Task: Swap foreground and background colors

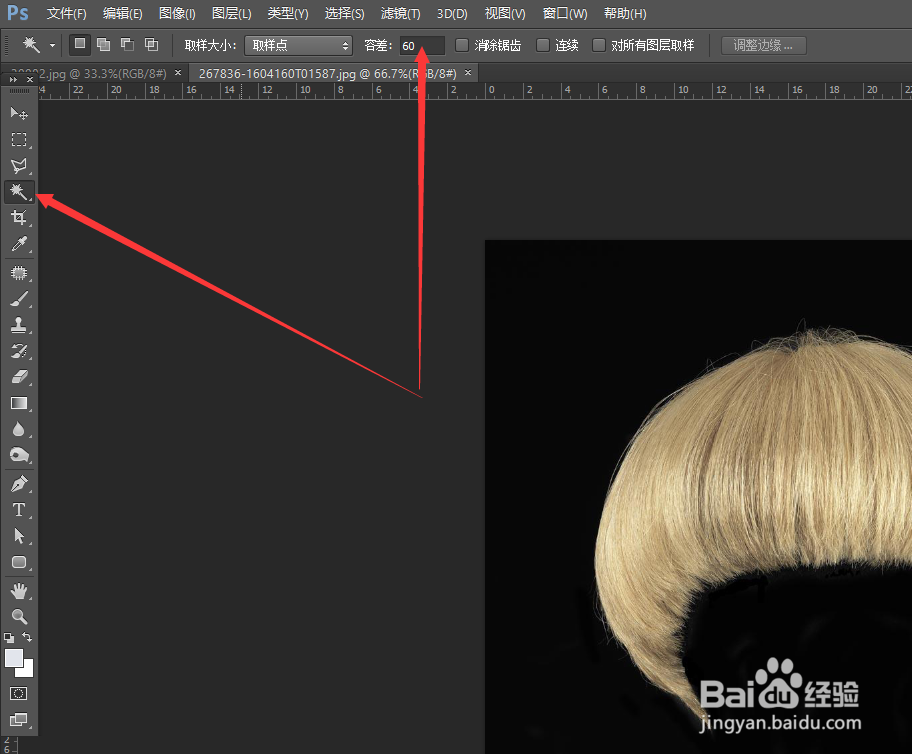Action: pyautogui.click(x=27, y=637)
